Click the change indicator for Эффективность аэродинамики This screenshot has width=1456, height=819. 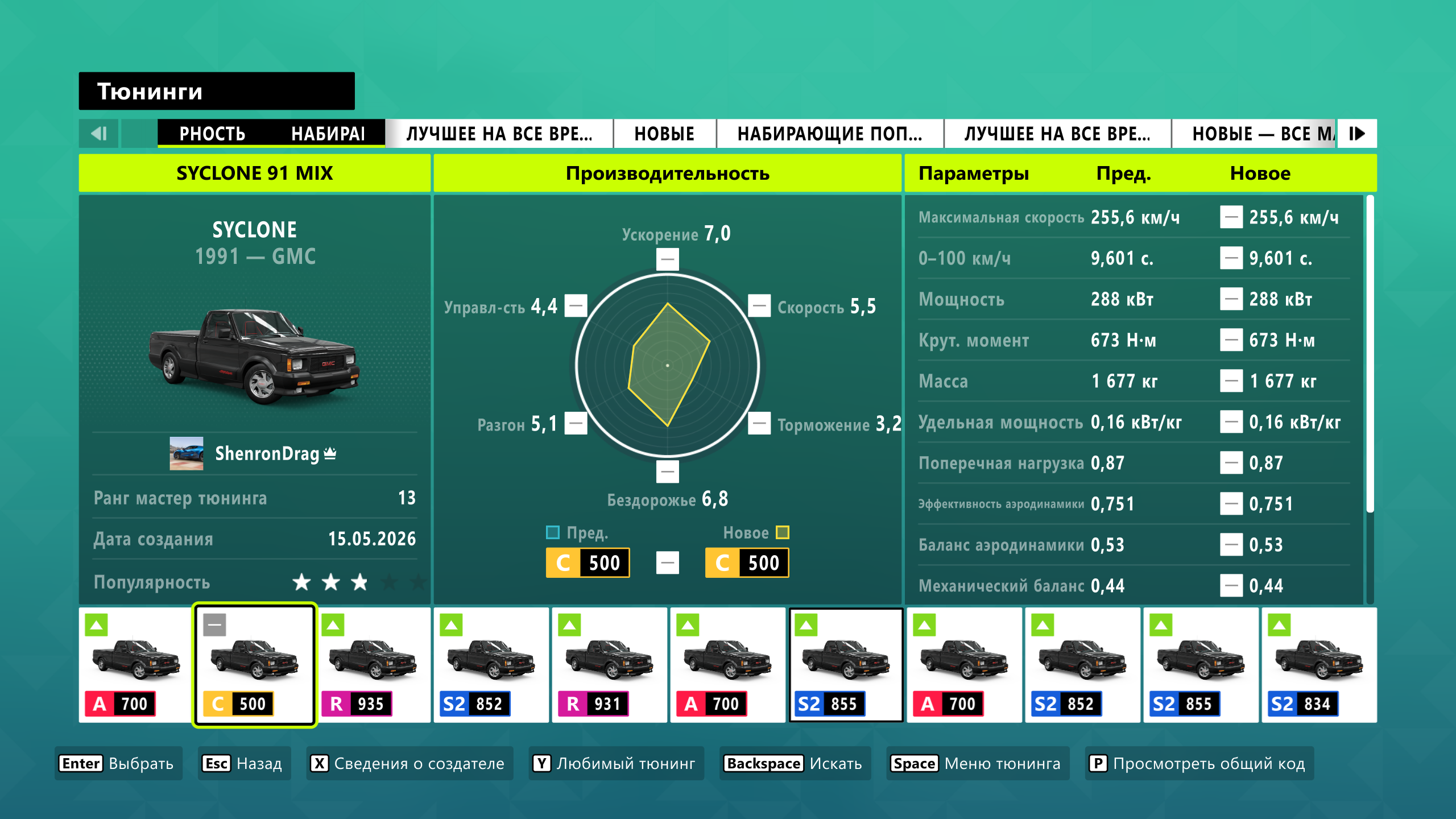(x=1231, y=504)
